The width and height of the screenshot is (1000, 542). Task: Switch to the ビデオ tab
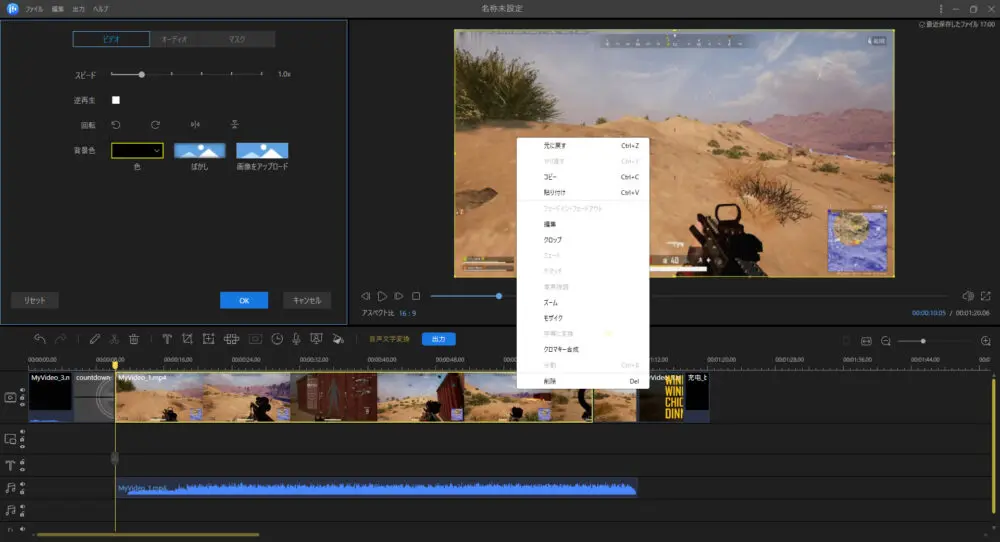click(112, 39)
